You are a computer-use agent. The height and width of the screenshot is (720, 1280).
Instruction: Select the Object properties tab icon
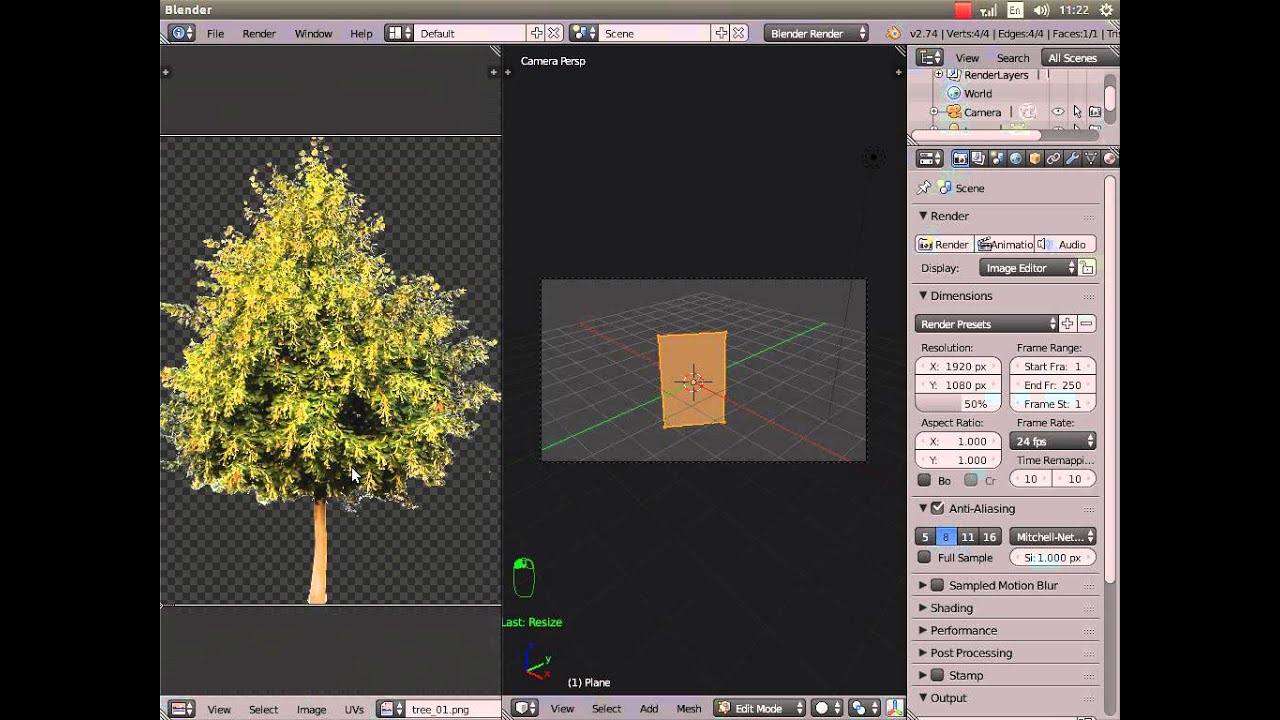[x=1035, y=158]
